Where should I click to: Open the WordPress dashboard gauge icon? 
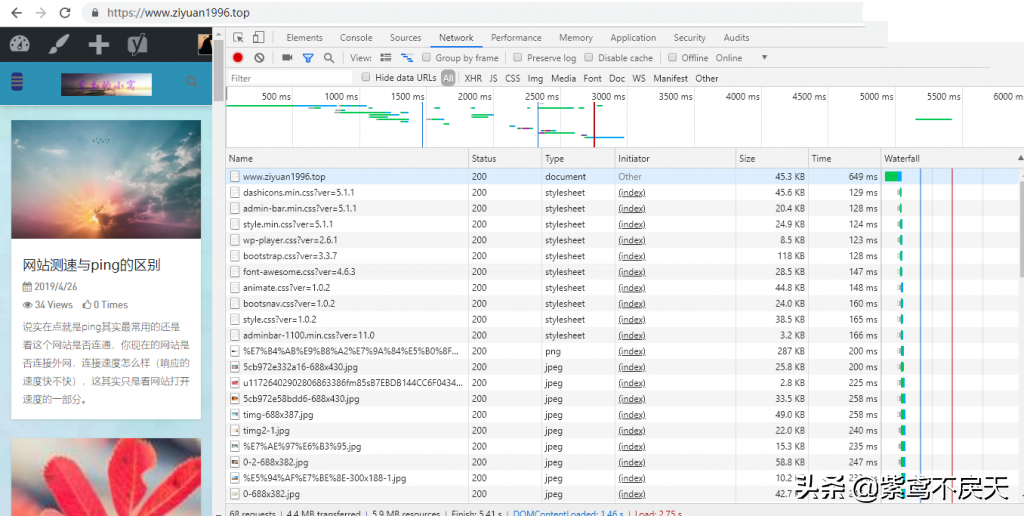20,44
